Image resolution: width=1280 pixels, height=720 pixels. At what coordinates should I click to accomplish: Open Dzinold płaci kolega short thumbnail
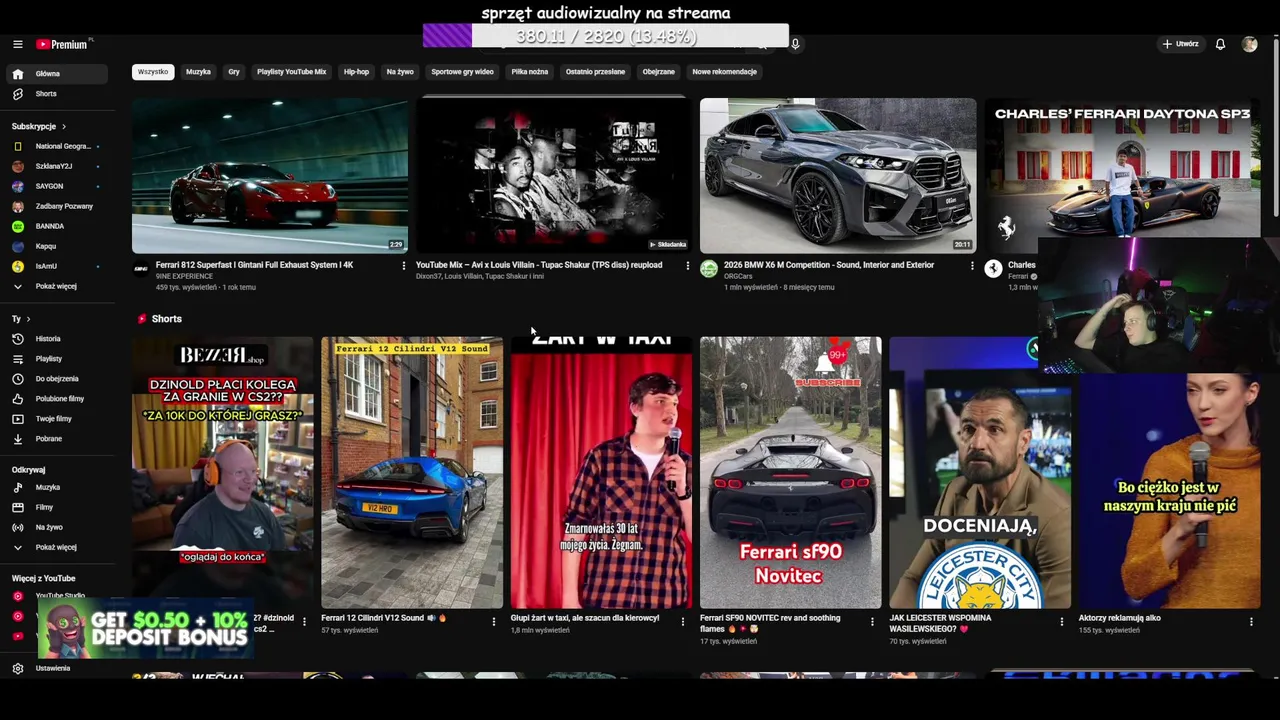(222, 472)
